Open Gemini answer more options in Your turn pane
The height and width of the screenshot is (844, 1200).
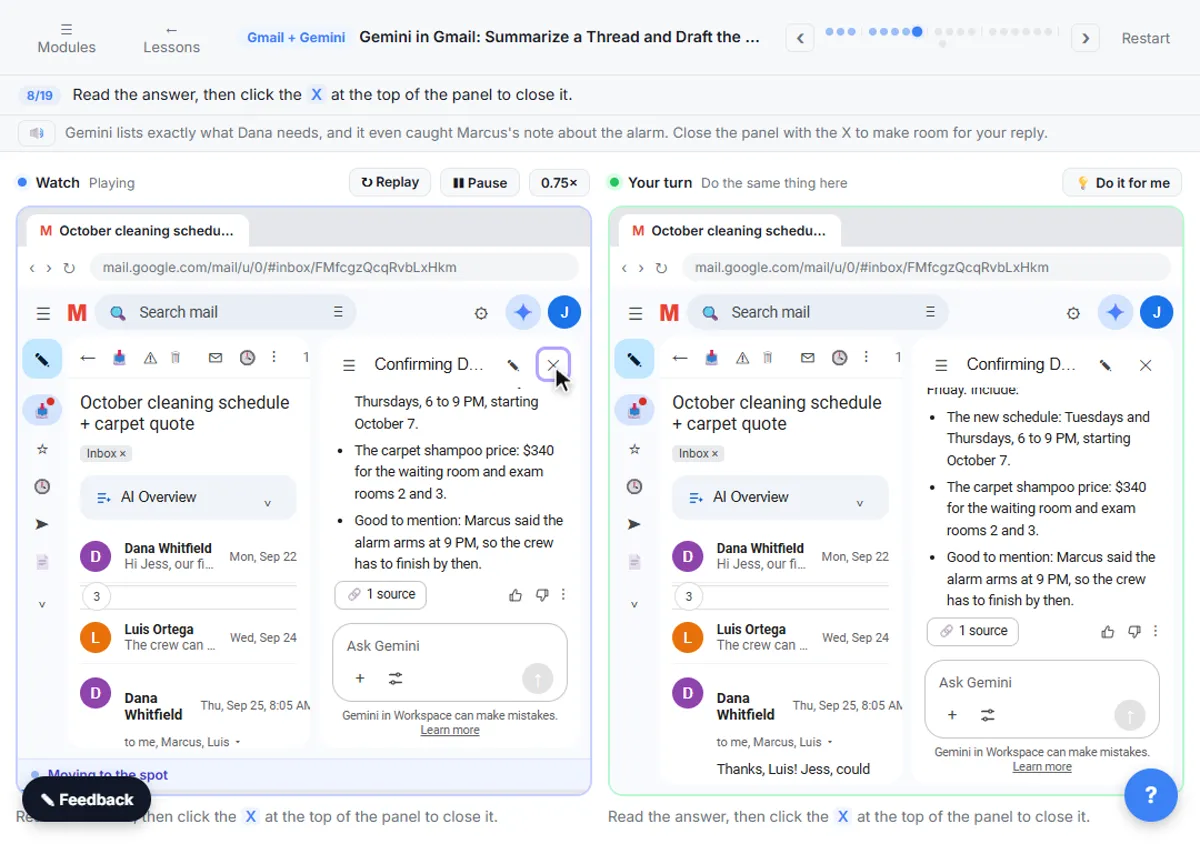pos(1156,631)
